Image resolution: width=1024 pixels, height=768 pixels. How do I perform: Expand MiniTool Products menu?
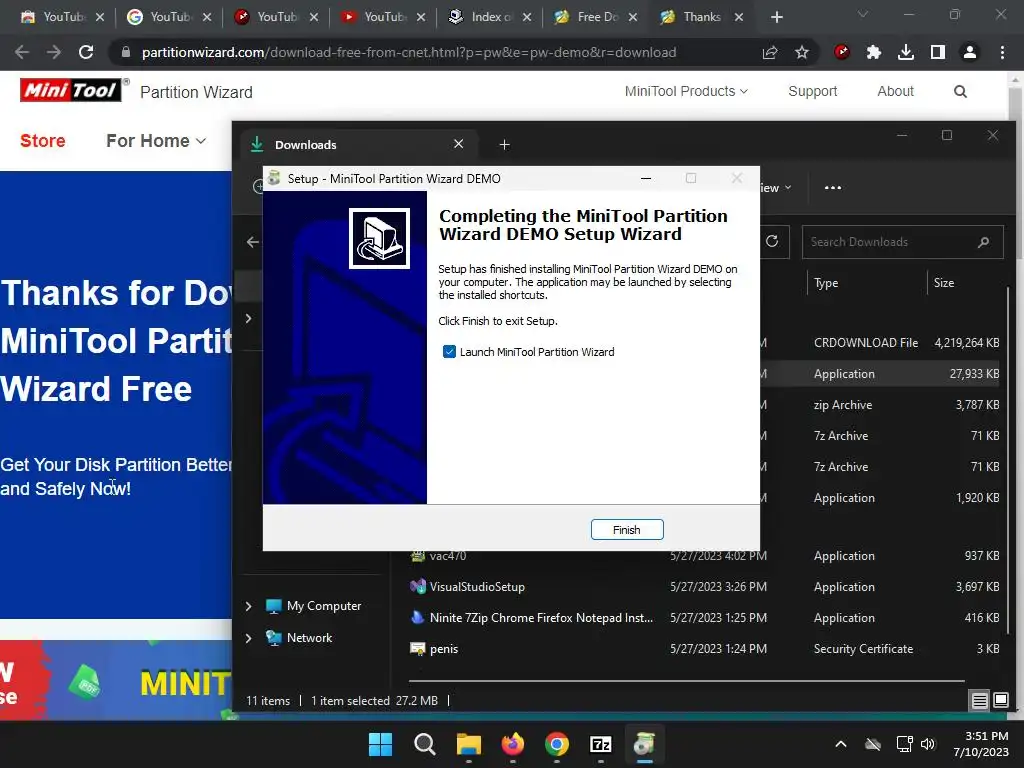[x=686, y=91]
